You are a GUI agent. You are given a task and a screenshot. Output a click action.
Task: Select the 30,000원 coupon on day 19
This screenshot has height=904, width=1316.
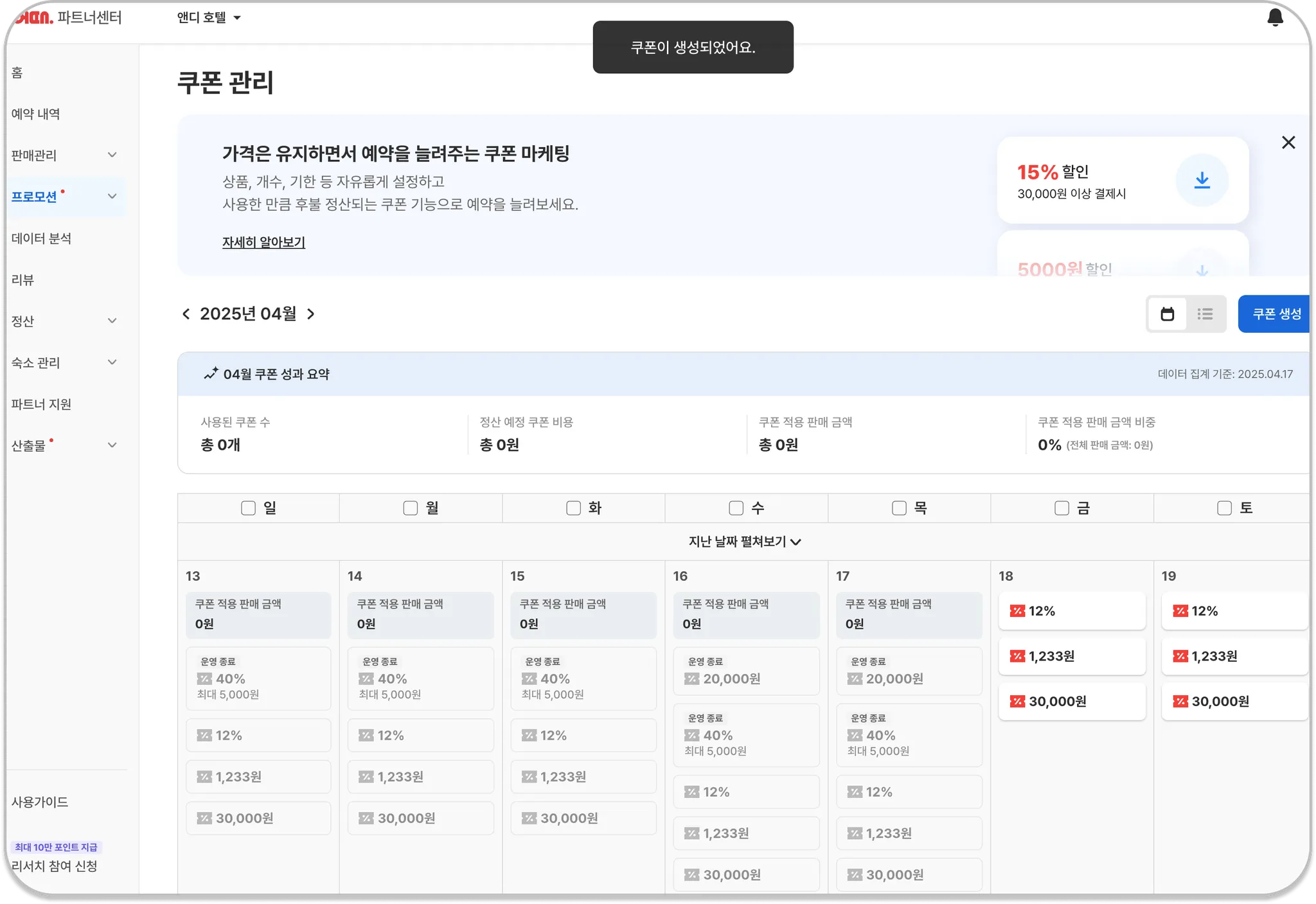(x=1234, y=702)
